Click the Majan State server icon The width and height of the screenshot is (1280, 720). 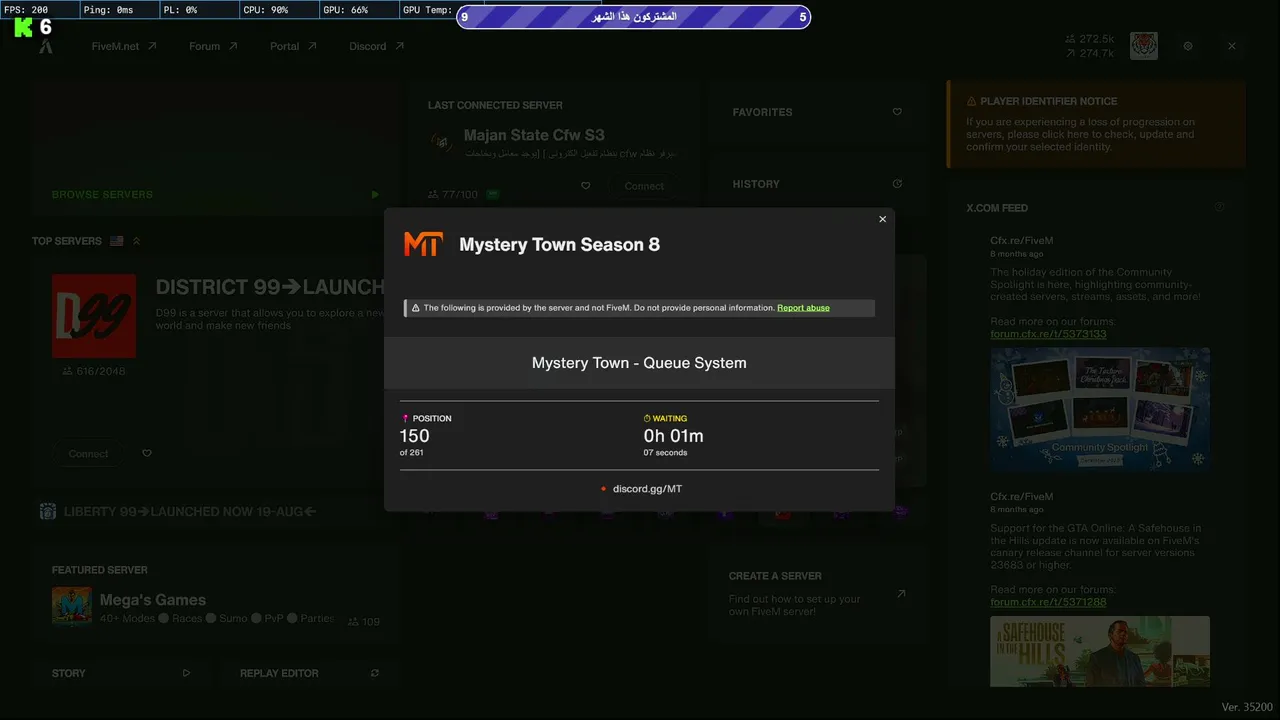pyautogui.click(x=441, y=142)
